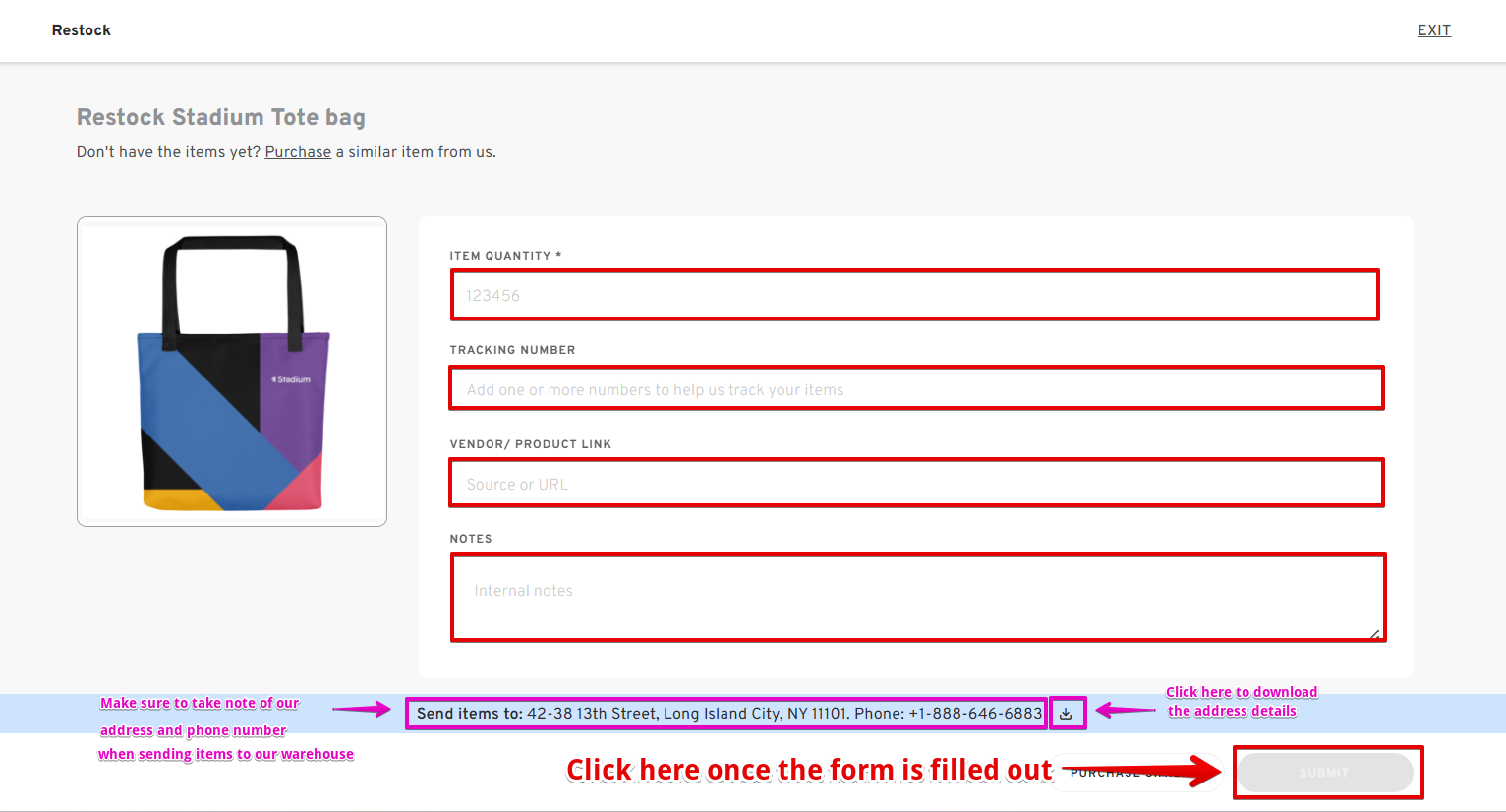Click the TRACKING NUMBER label
Image resolution: width=1506 pixels, height=812 pixels.
[x=512, y=350]
